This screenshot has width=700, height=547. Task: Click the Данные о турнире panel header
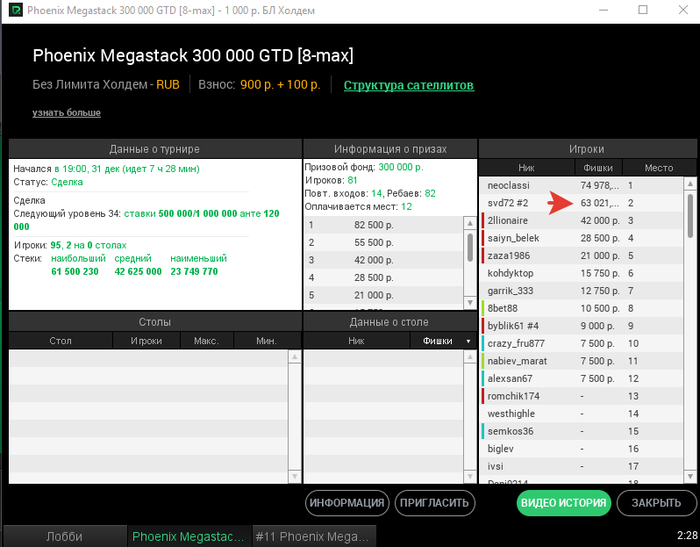point(155,149)
